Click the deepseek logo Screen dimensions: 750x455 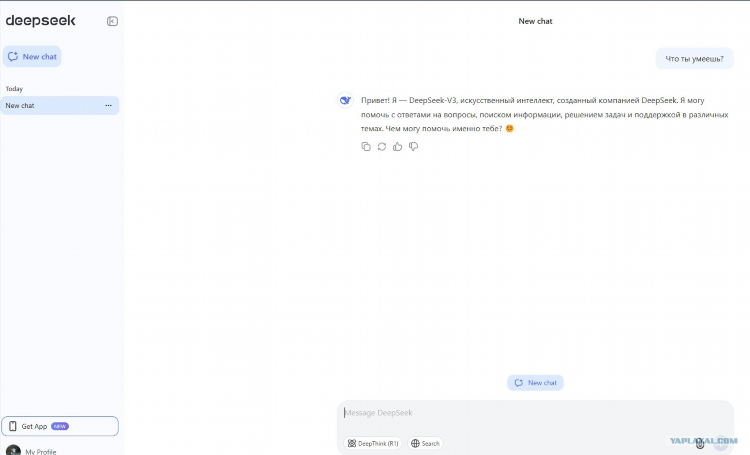(x=41, y=21)
